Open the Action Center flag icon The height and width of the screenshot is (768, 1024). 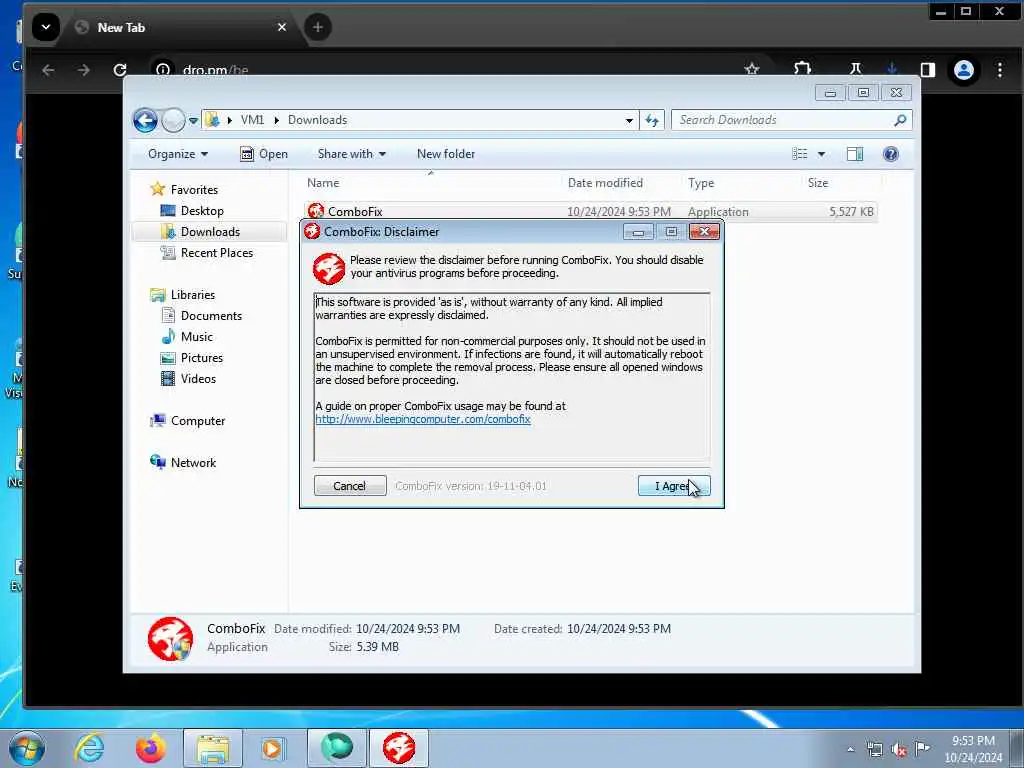tap(922, 749)
